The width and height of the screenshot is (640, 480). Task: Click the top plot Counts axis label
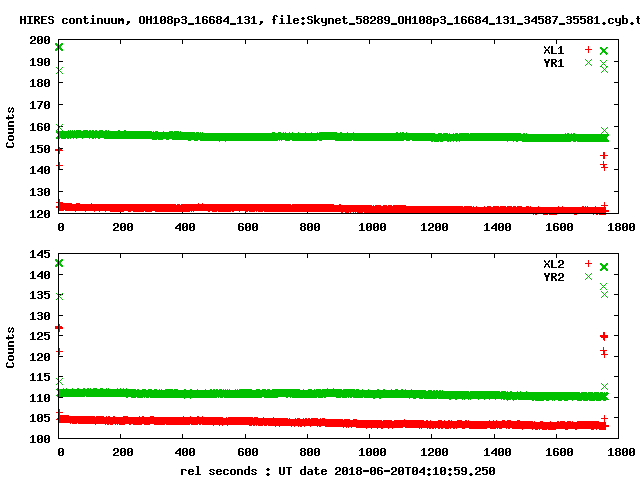[x=10, y=127]
